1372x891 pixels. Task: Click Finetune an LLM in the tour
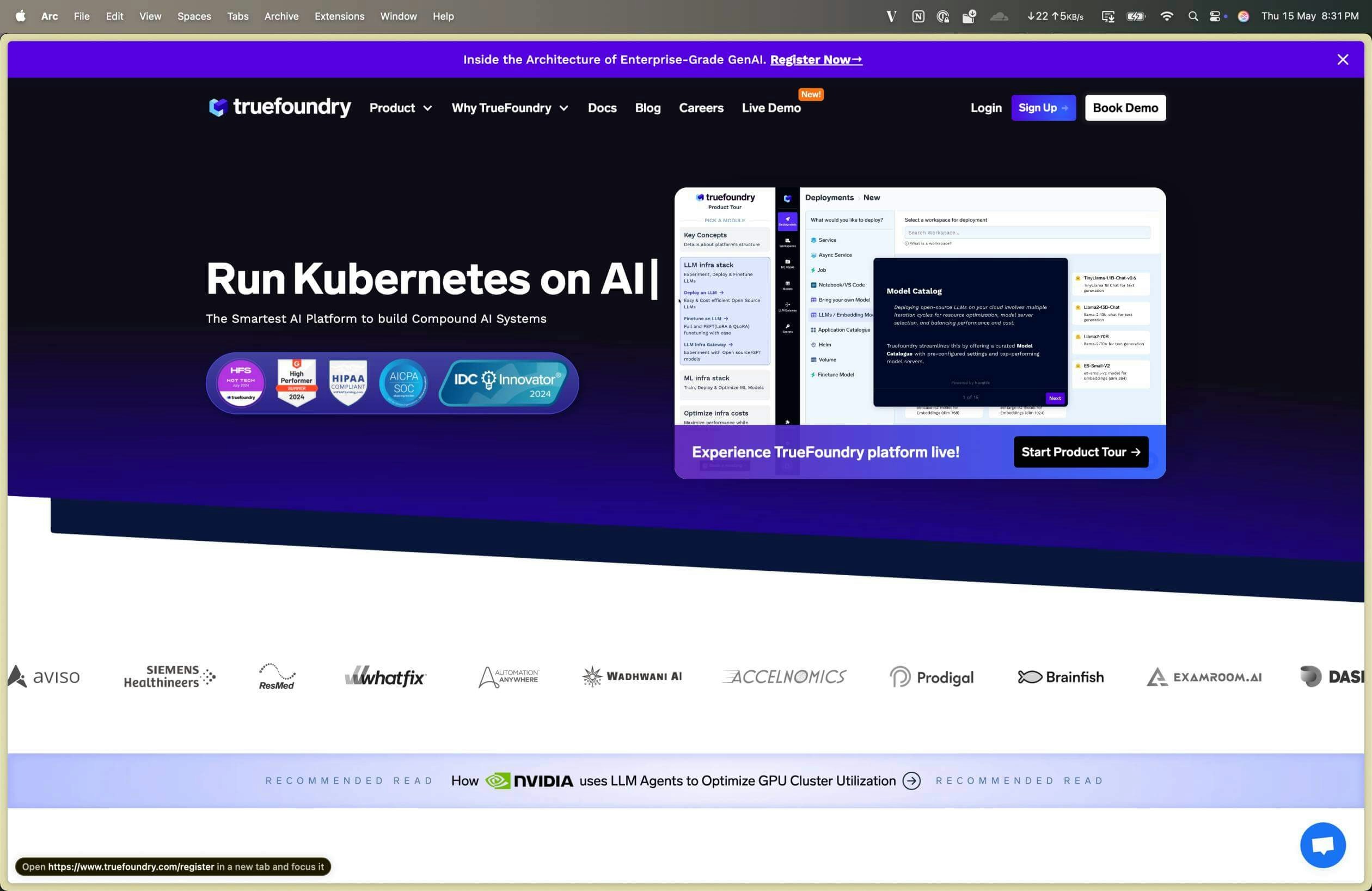706,319
